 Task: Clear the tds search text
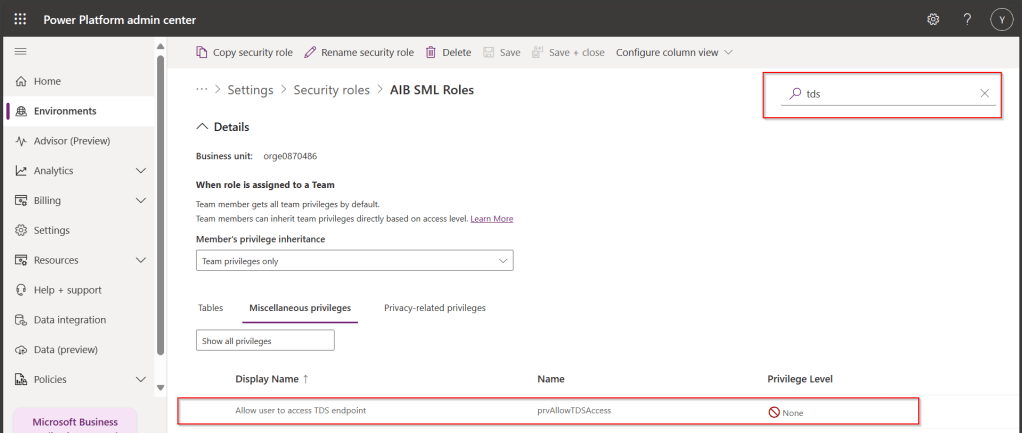coord(984,94)
